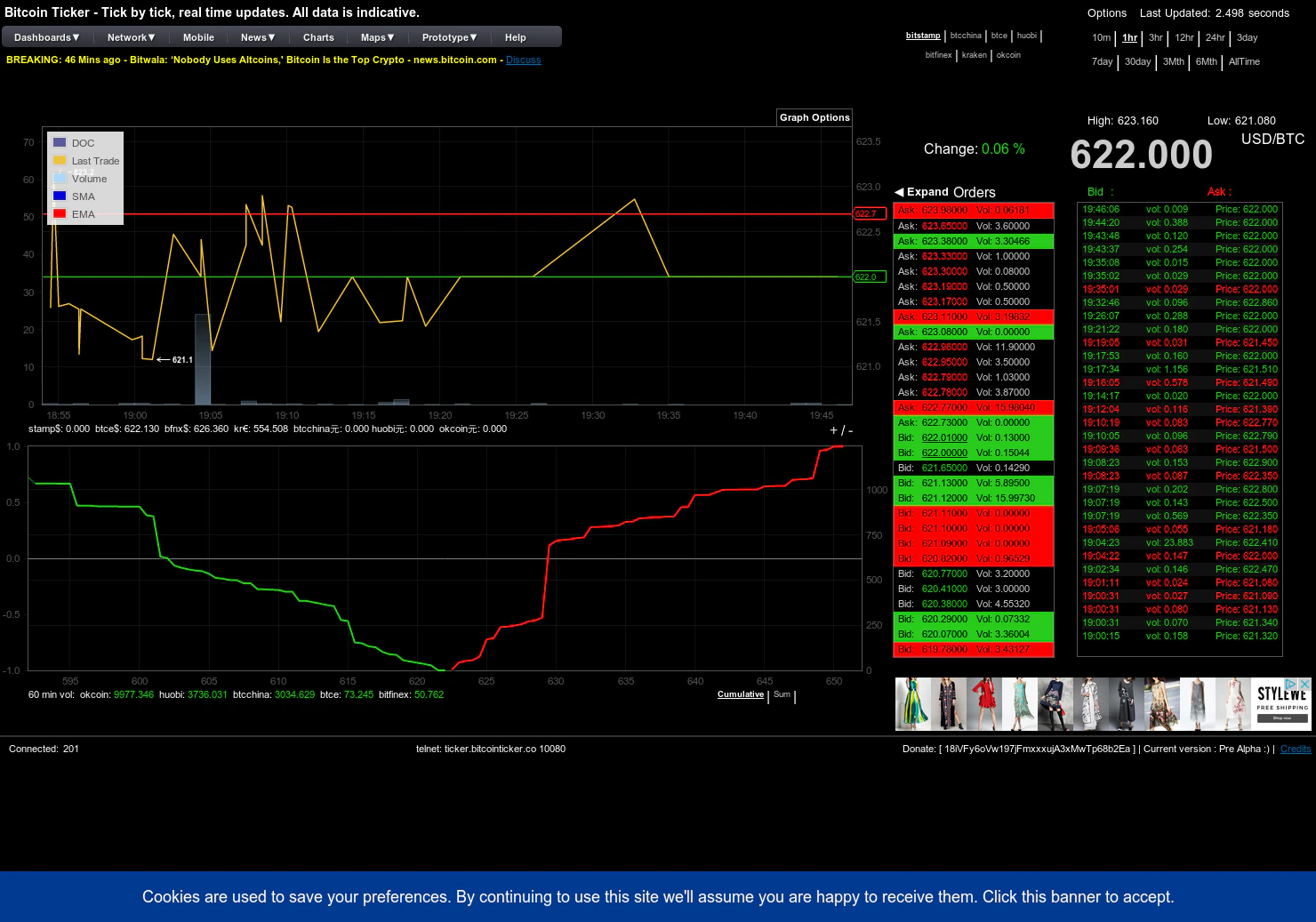Click the Discuss link next to the news headline

coord(523,60)
